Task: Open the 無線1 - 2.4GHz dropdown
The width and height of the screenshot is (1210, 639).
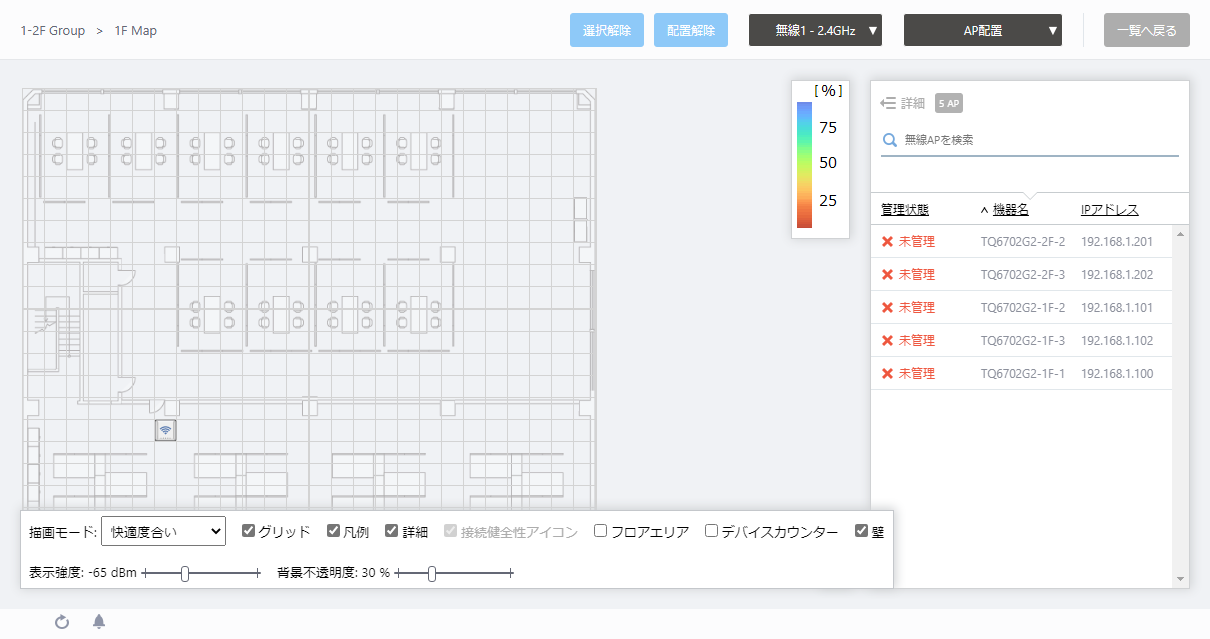Action: coord(815,30)
